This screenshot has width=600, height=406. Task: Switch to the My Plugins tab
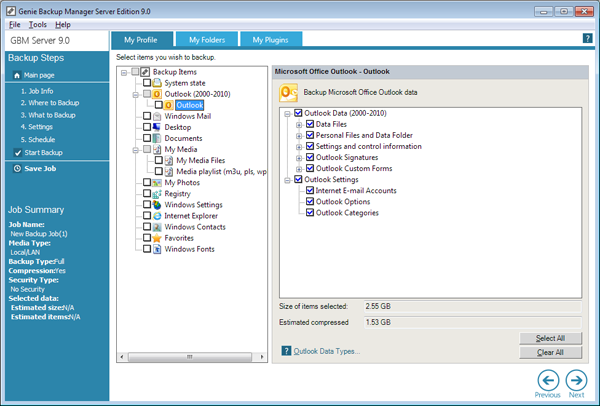271,40
